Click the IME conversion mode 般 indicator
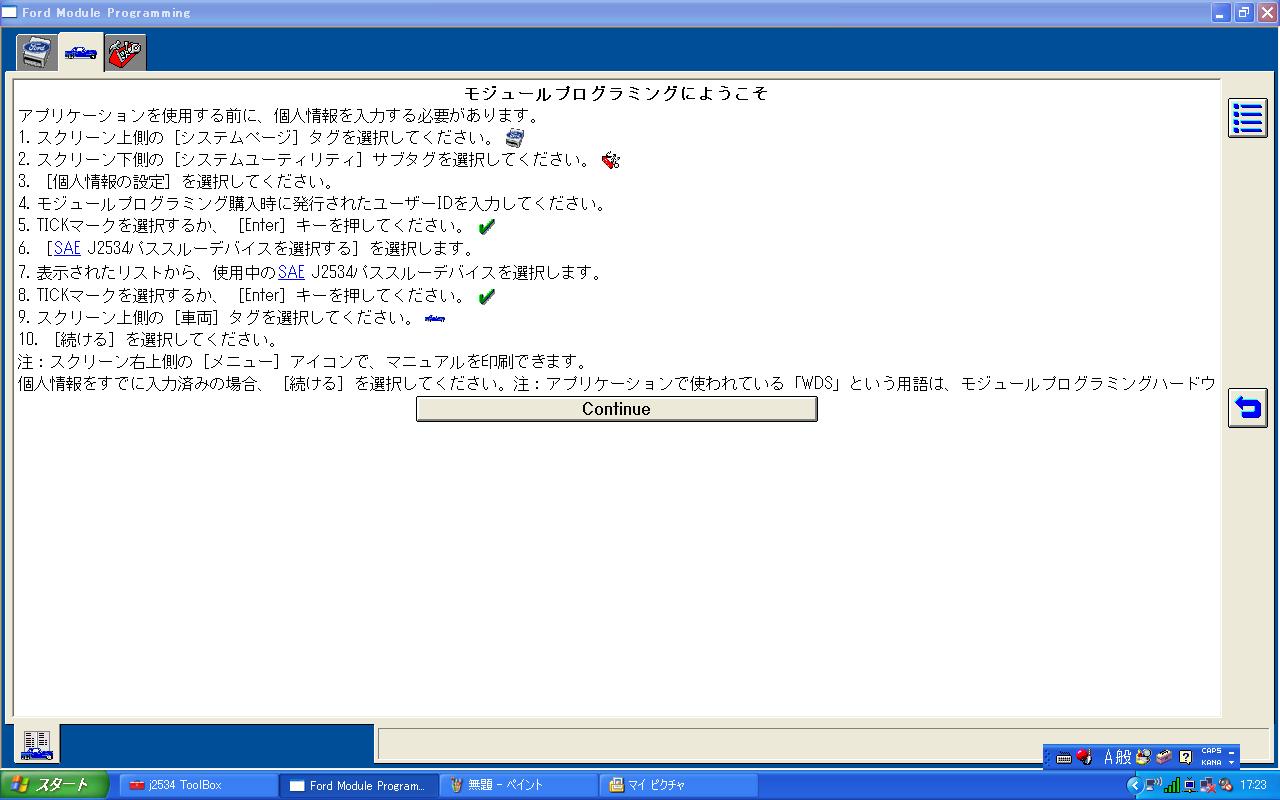The image size is (1280, 800). pos(1124,758)
